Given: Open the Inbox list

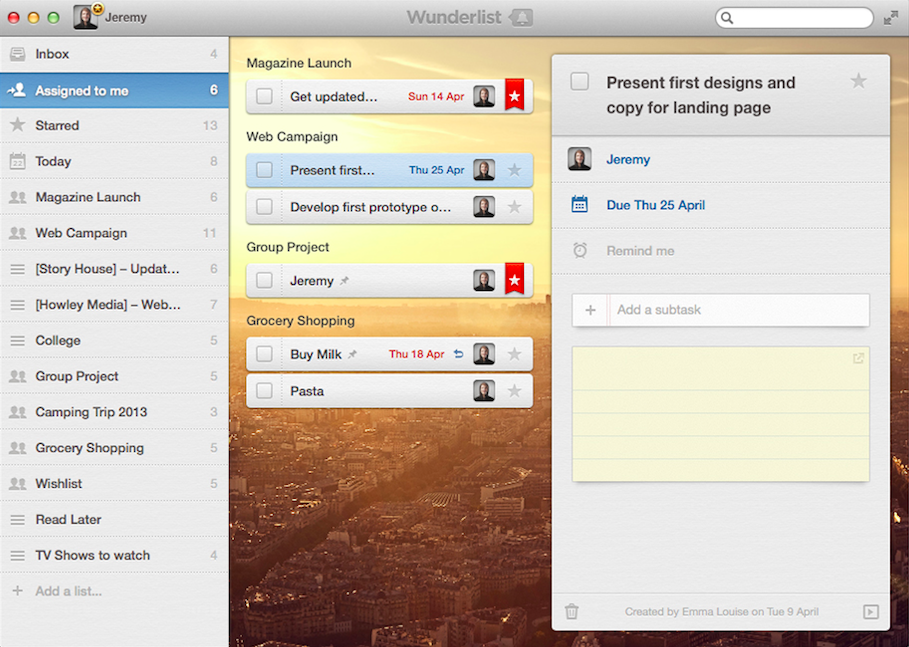Looking at the screenshot, I should [x=114, y=54].
